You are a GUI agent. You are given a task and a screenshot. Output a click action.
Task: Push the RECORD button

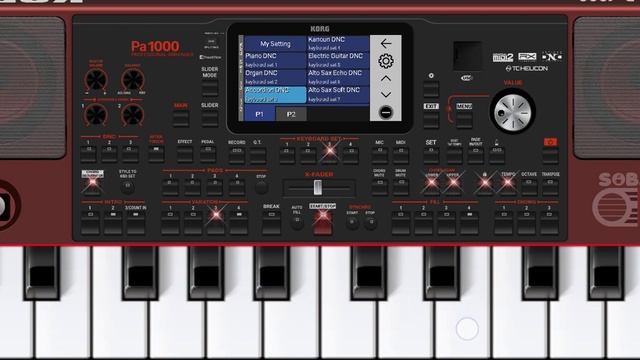coord(237,155)
